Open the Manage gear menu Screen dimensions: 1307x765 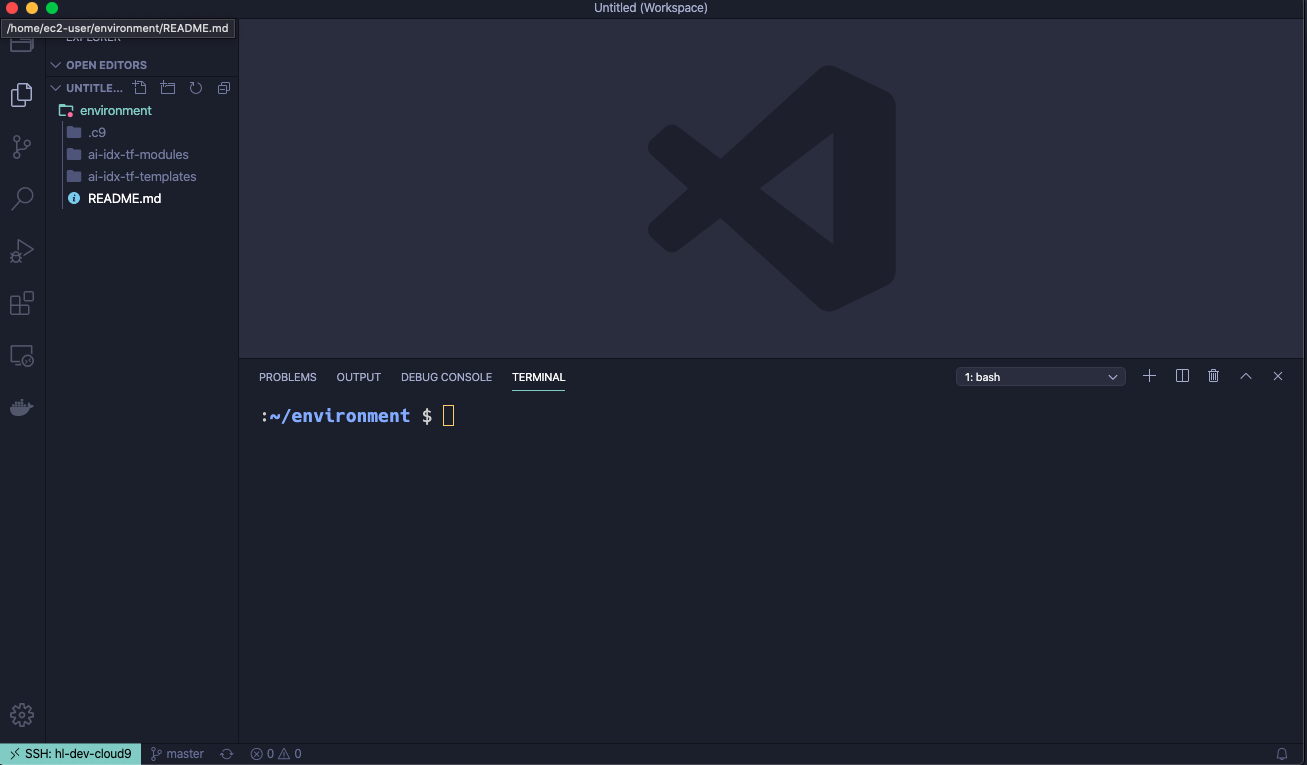click(x=22, y=714)
